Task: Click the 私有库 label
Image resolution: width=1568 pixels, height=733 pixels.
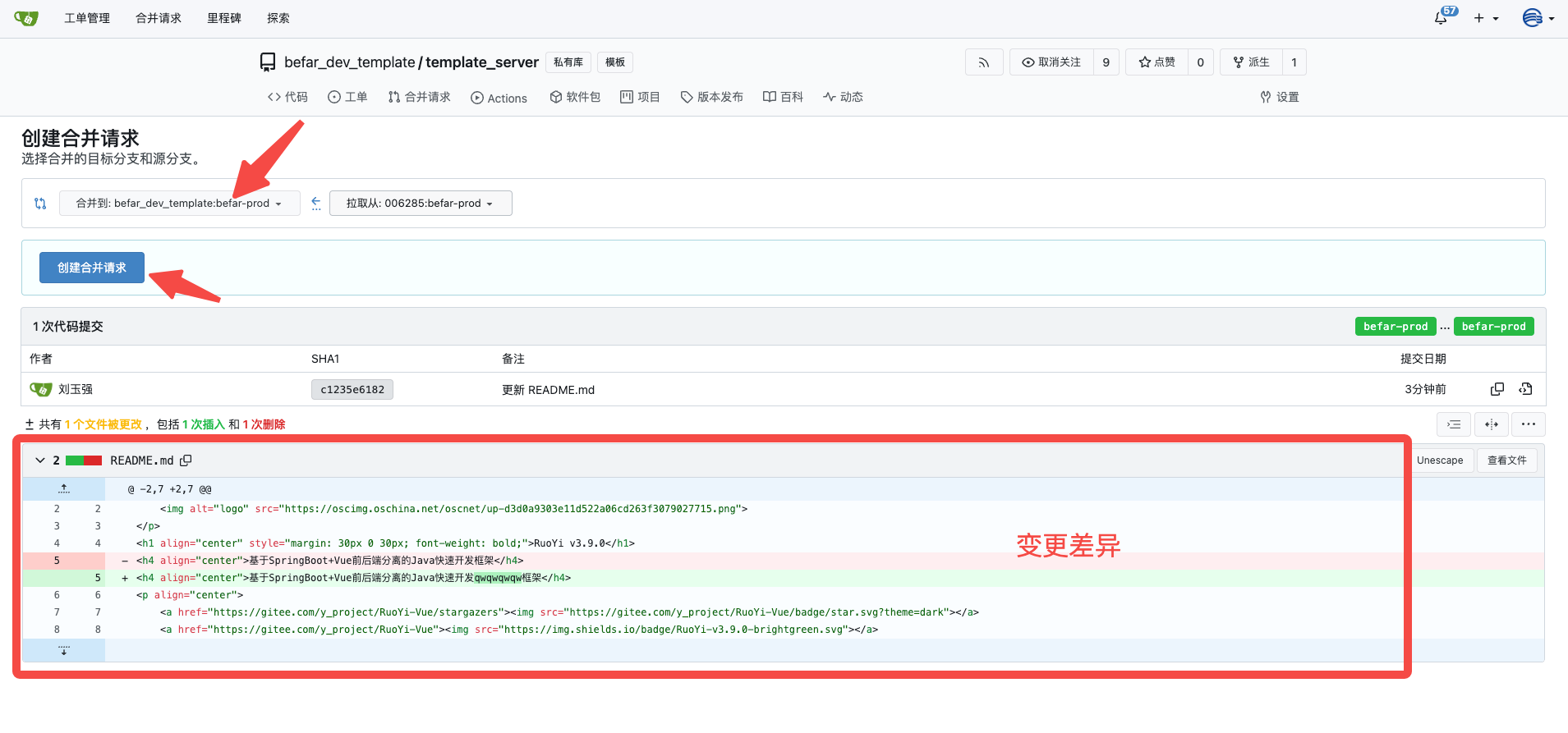Action: pos(568,62)
